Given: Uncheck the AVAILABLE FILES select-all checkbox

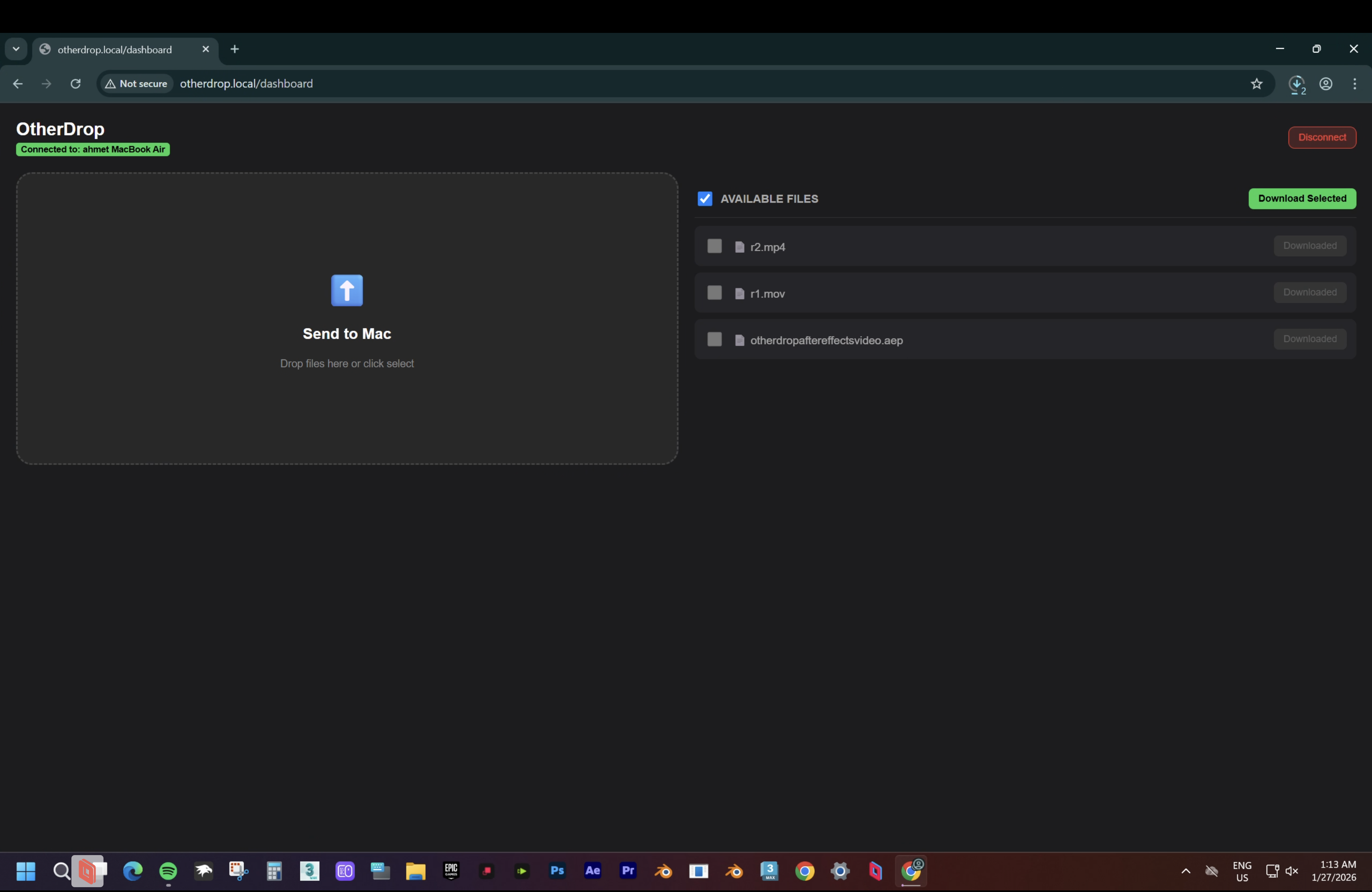Looking at the screenshot, I should [x=704, y=199].
